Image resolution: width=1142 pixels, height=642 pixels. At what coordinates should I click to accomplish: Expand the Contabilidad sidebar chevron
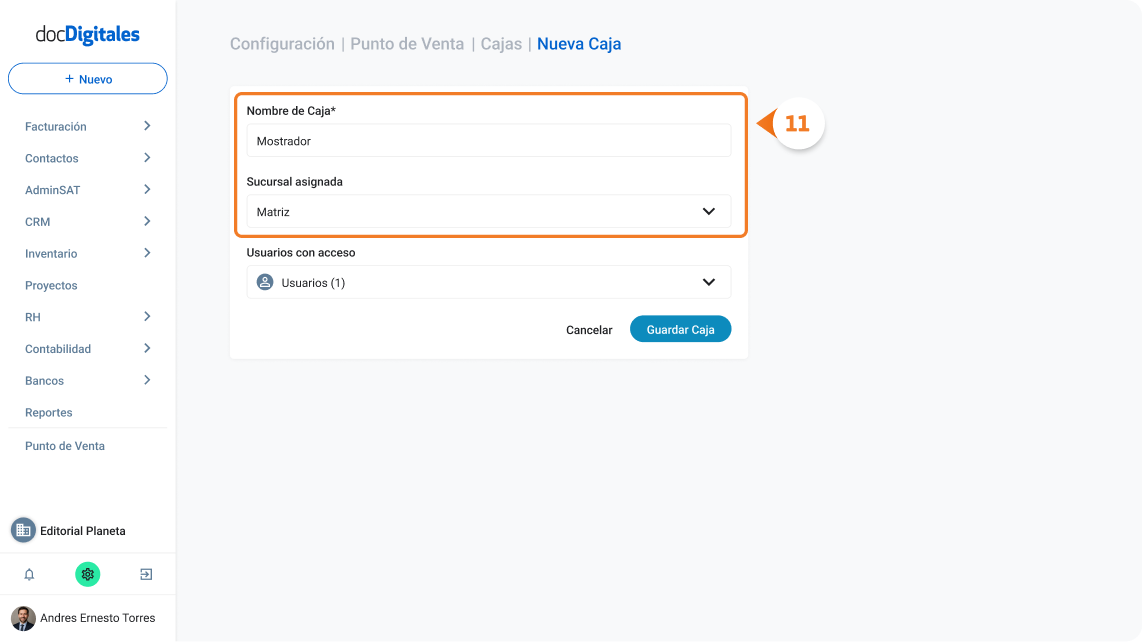[147, 348]
